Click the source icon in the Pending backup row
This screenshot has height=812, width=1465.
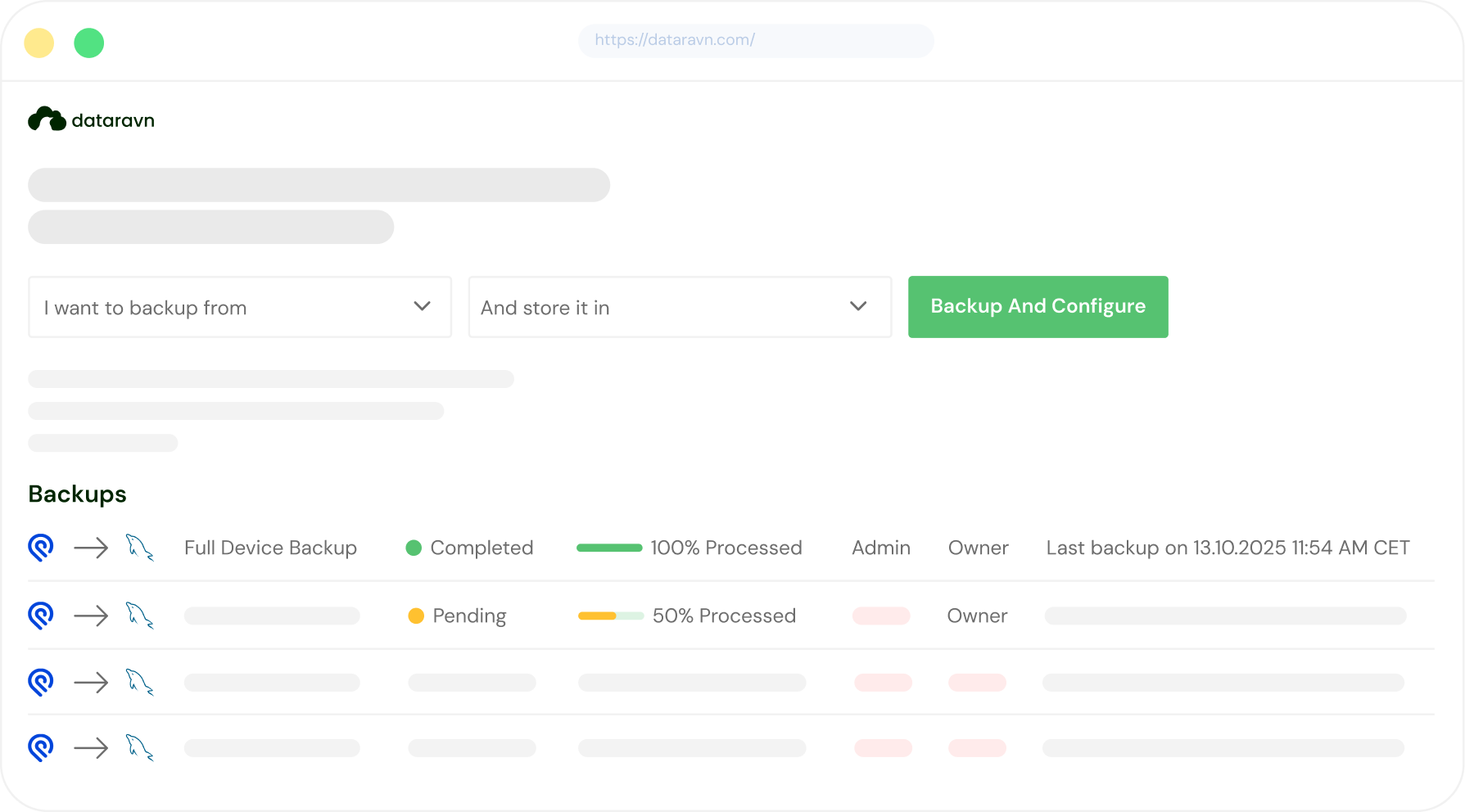pos(41,616)
